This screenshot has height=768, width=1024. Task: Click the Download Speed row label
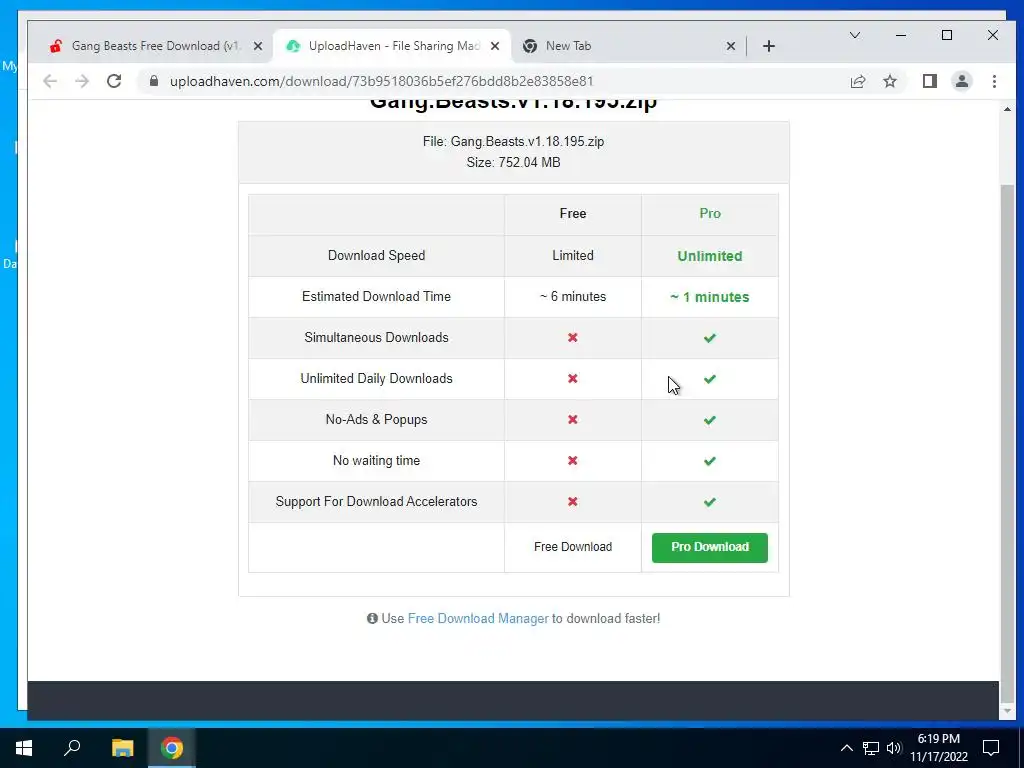[376, 255]
